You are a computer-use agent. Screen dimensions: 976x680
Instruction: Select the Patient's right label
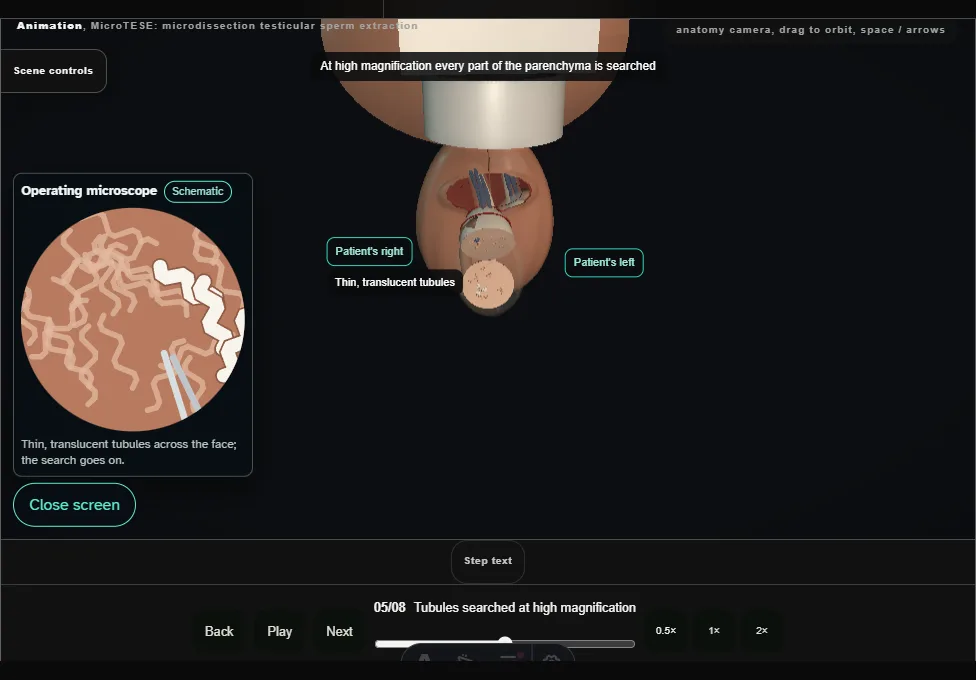pyautogui.click(x=369, y=252)
